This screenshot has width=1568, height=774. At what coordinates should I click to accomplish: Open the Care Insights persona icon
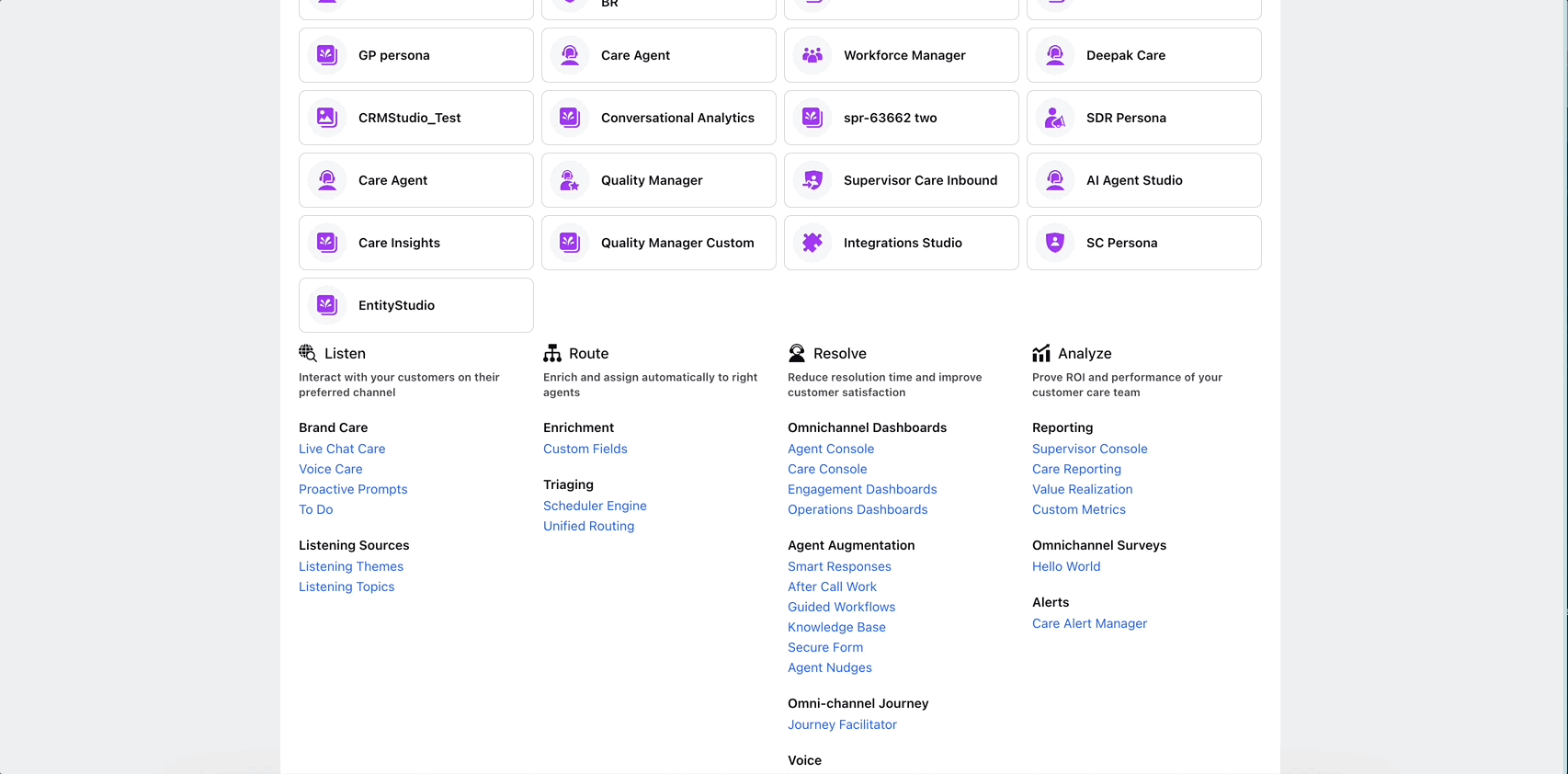click(327, 243)
